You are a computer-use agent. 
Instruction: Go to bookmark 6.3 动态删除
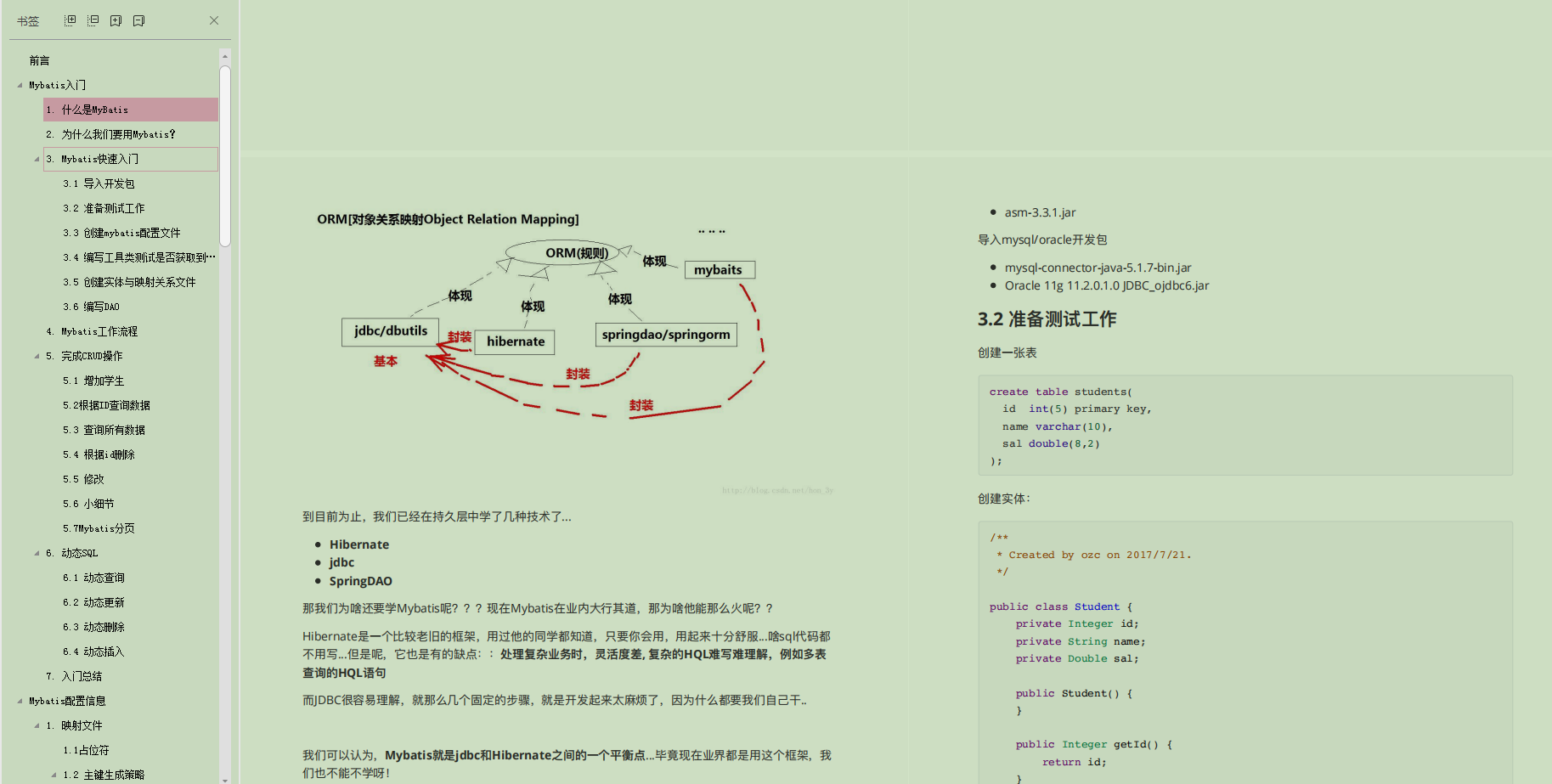tap(93, 627)
